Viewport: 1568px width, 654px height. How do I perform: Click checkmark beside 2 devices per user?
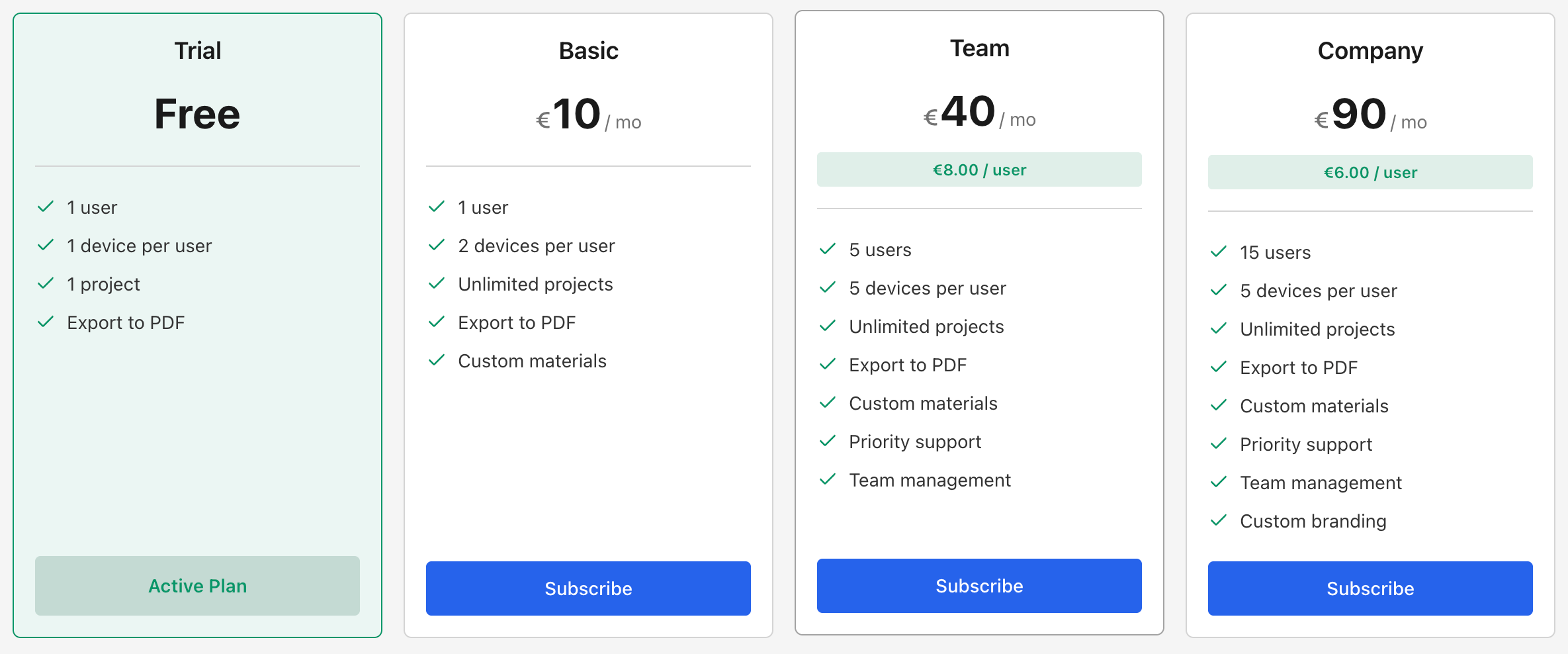click(x=437, y=245)
